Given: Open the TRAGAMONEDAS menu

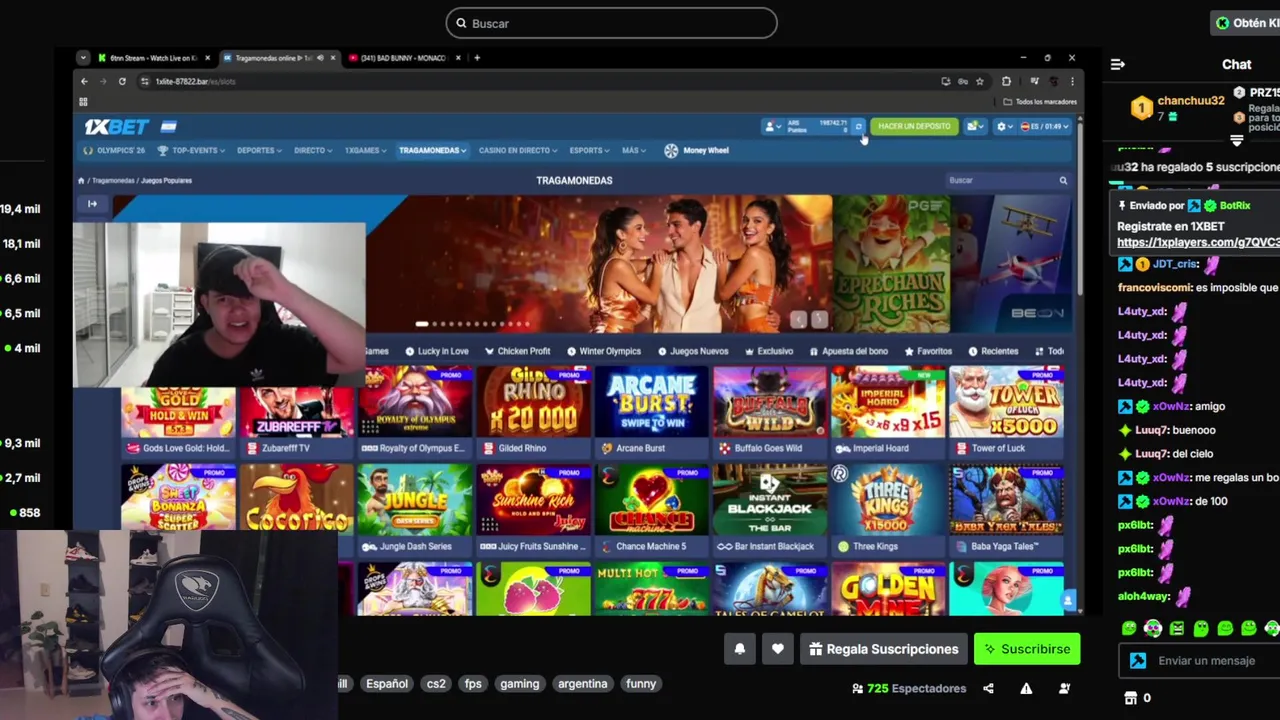Looking at the screenshot, I should (432, 150).
